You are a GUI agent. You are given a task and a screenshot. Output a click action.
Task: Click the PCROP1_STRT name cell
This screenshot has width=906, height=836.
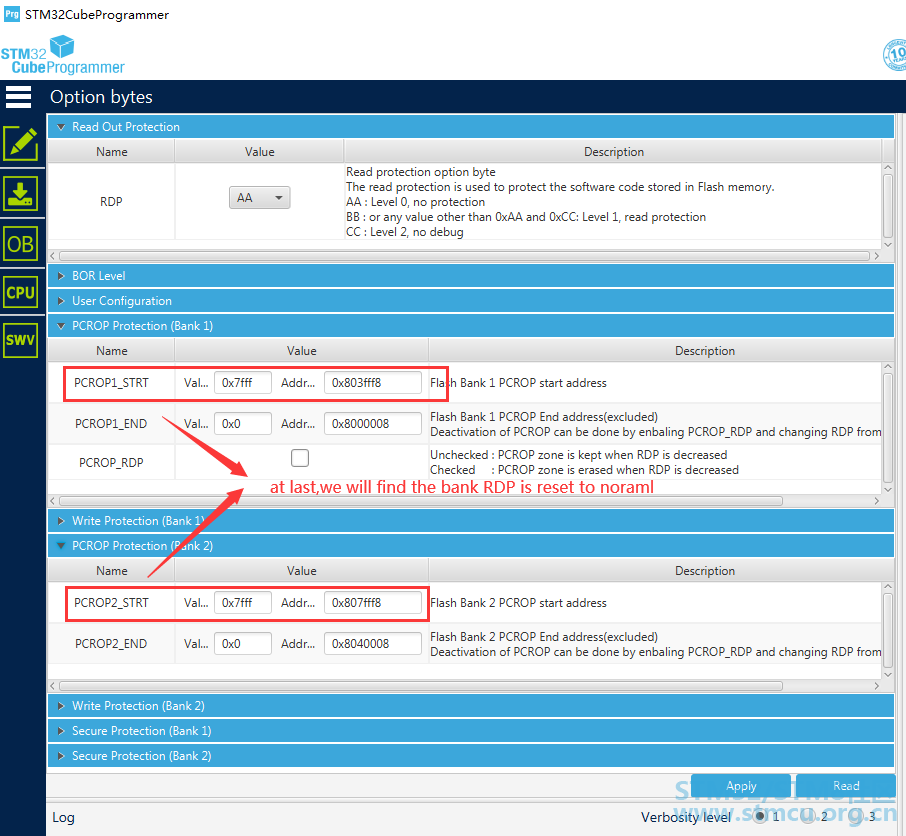tap(111, 382)
